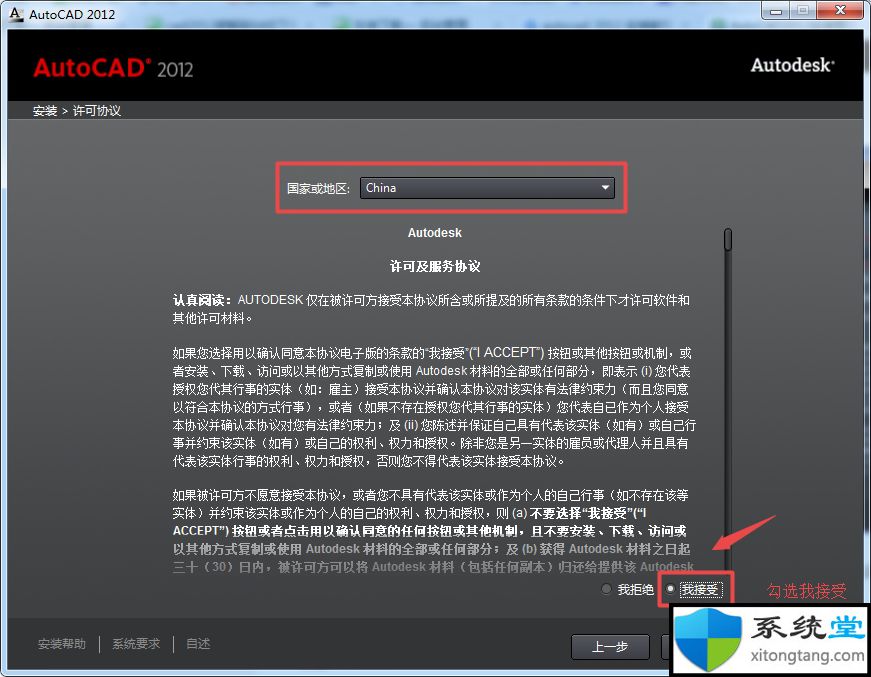Click the Autodesk heading above the agreement

click(434, 233)
